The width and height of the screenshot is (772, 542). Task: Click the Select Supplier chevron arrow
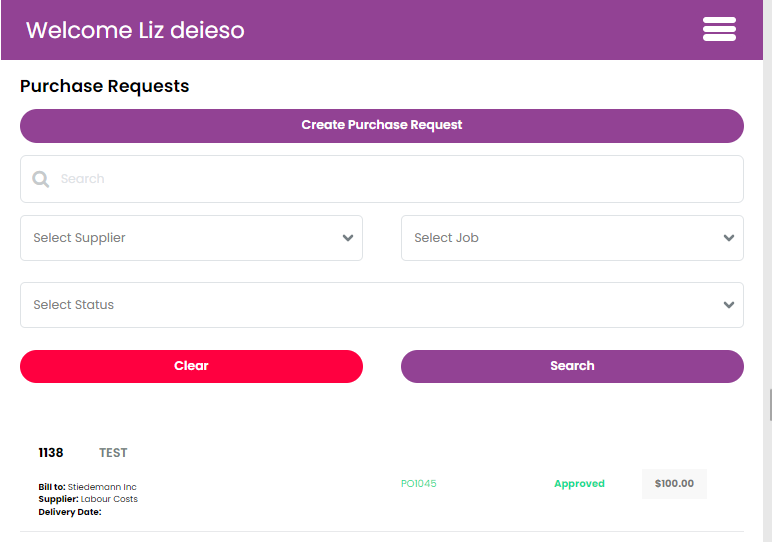pyautogui.click(x=348, y=238)
